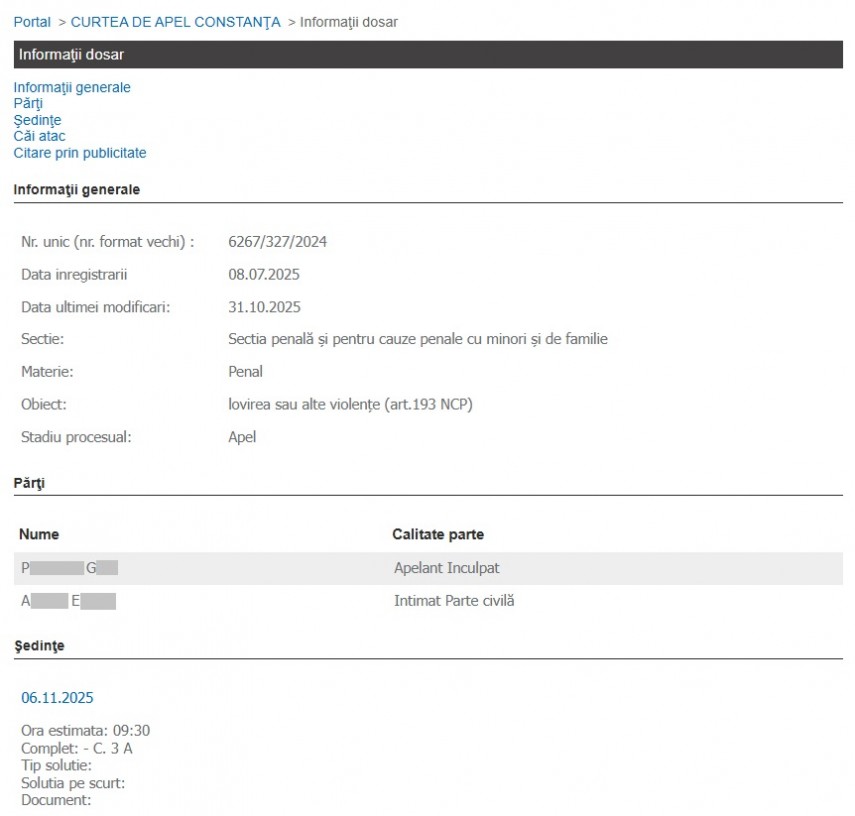Click the Apel value beside Stadiu procesual

242,437
